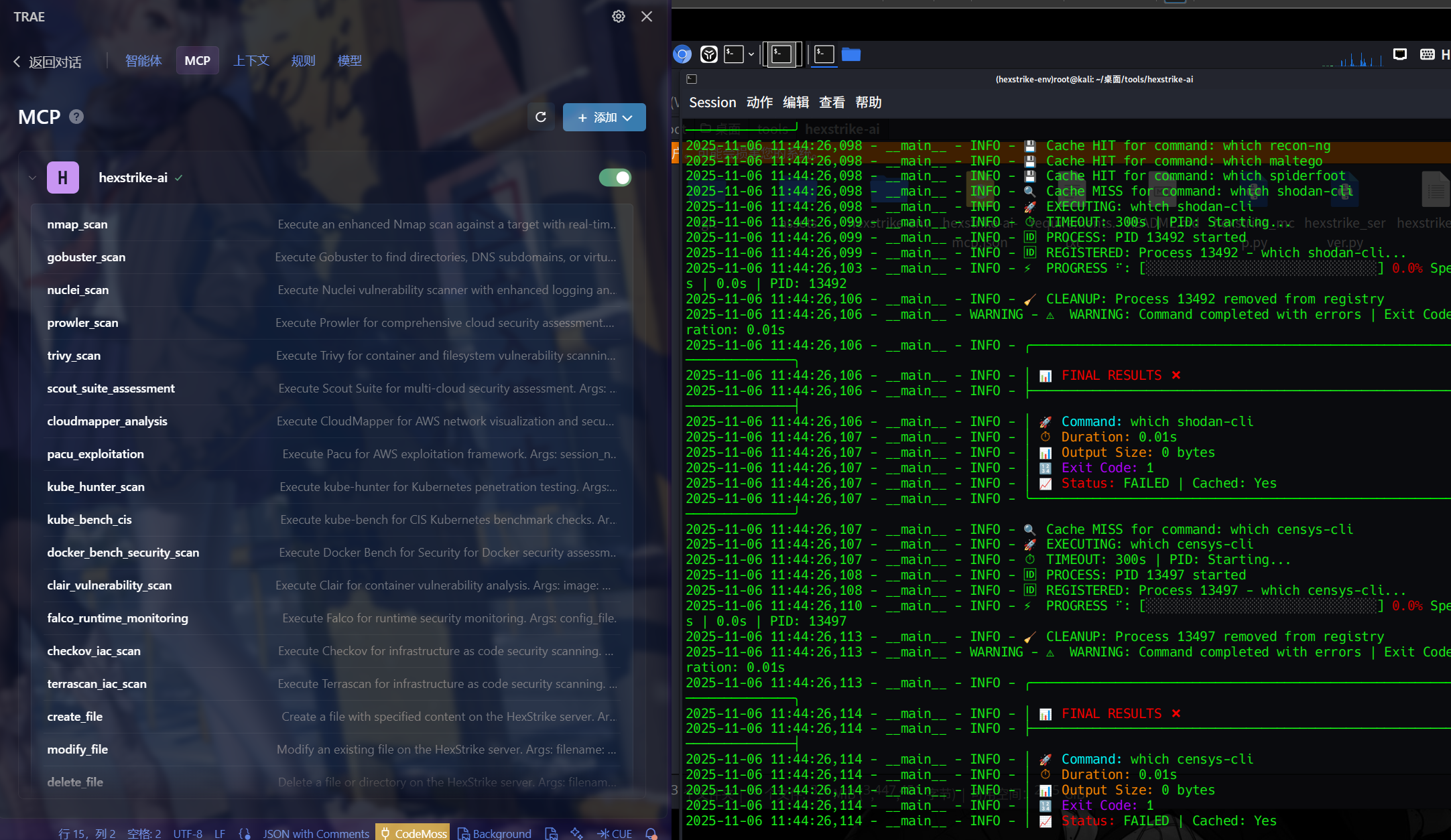1451x840 pixels.
Task: Collapse the hexstrike-ai tool list chevron
Action: [x=32, y=178]
